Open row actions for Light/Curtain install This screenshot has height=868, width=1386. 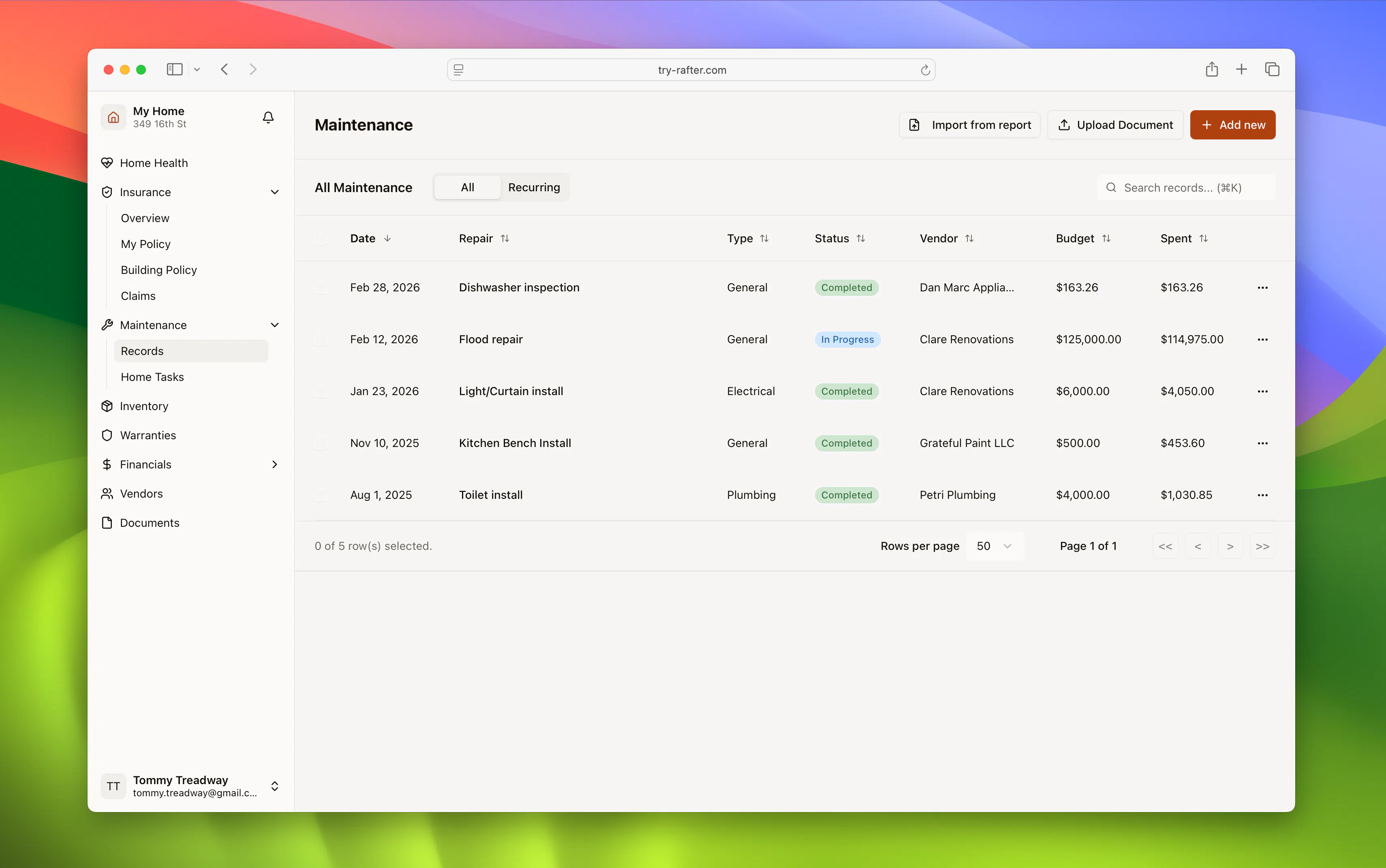click(1262, 391)
